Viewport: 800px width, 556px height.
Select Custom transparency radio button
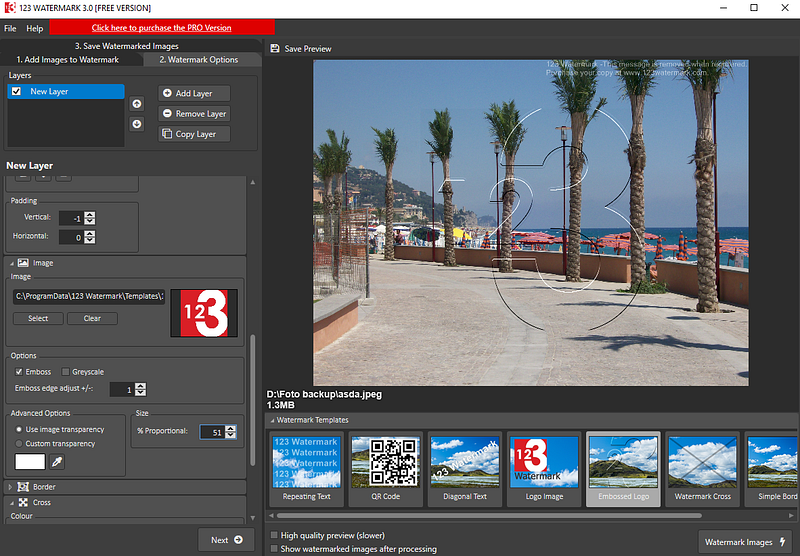pyautogui.click(x=19, y=443)
